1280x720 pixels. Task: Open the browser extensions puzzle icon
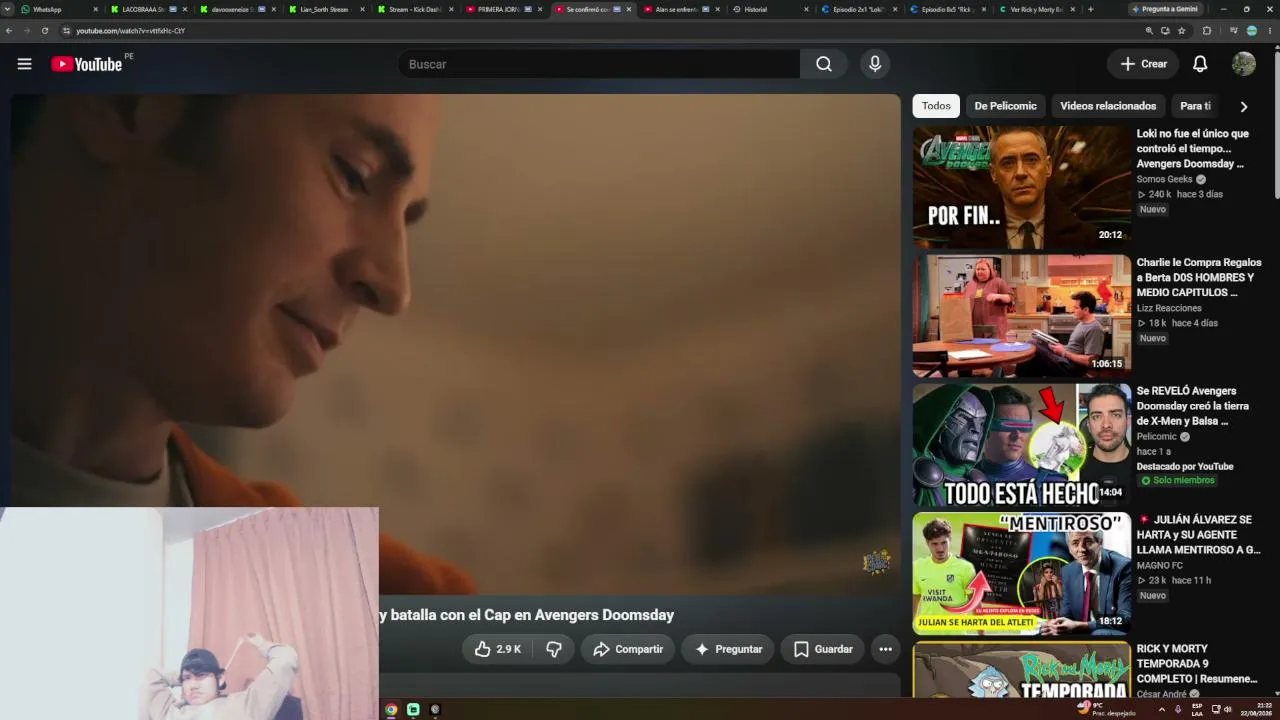[x=1206, y=31]
